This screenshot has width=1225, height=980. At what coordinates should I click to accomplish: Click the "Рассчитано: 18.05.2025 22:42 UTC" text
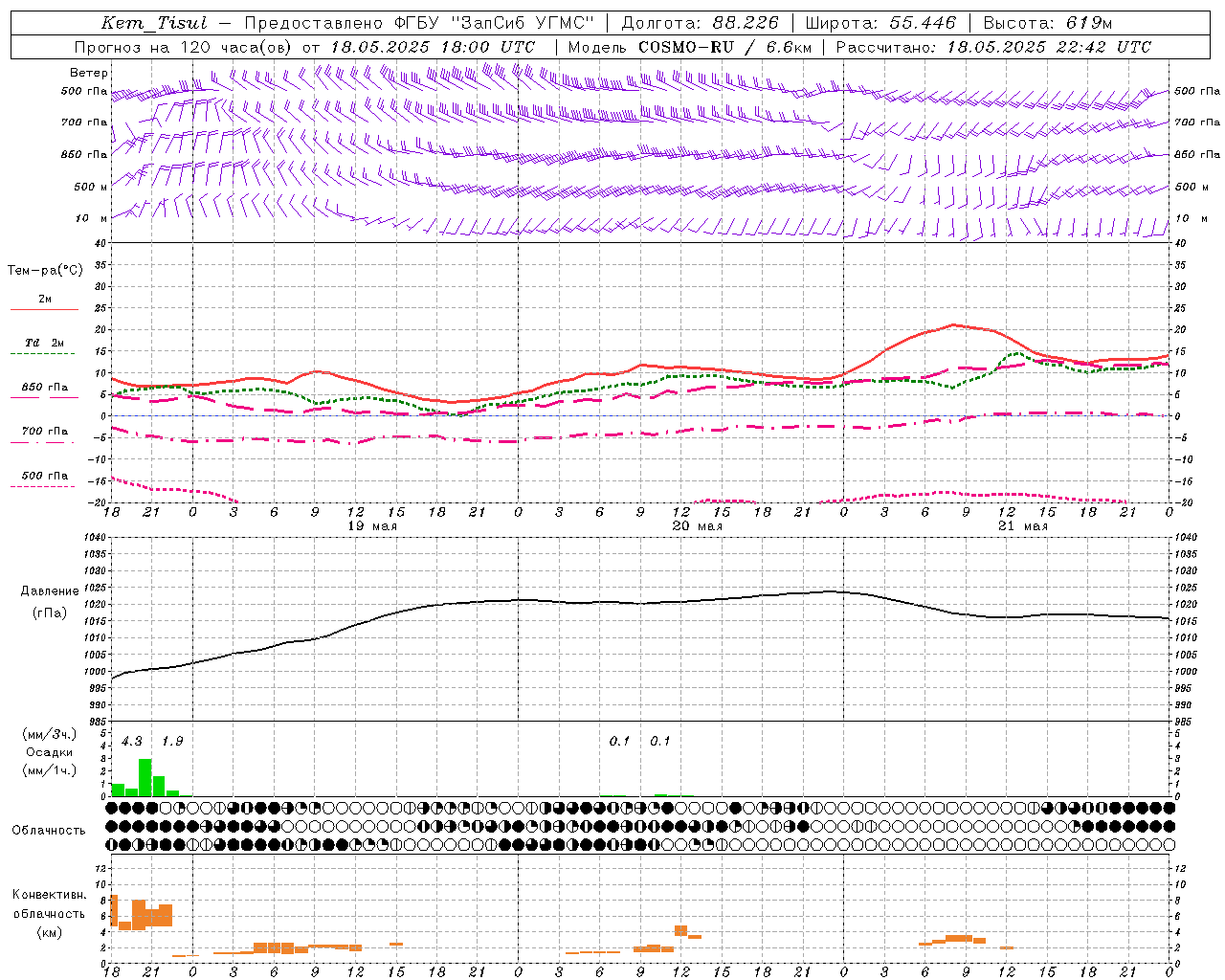(993, 47)
